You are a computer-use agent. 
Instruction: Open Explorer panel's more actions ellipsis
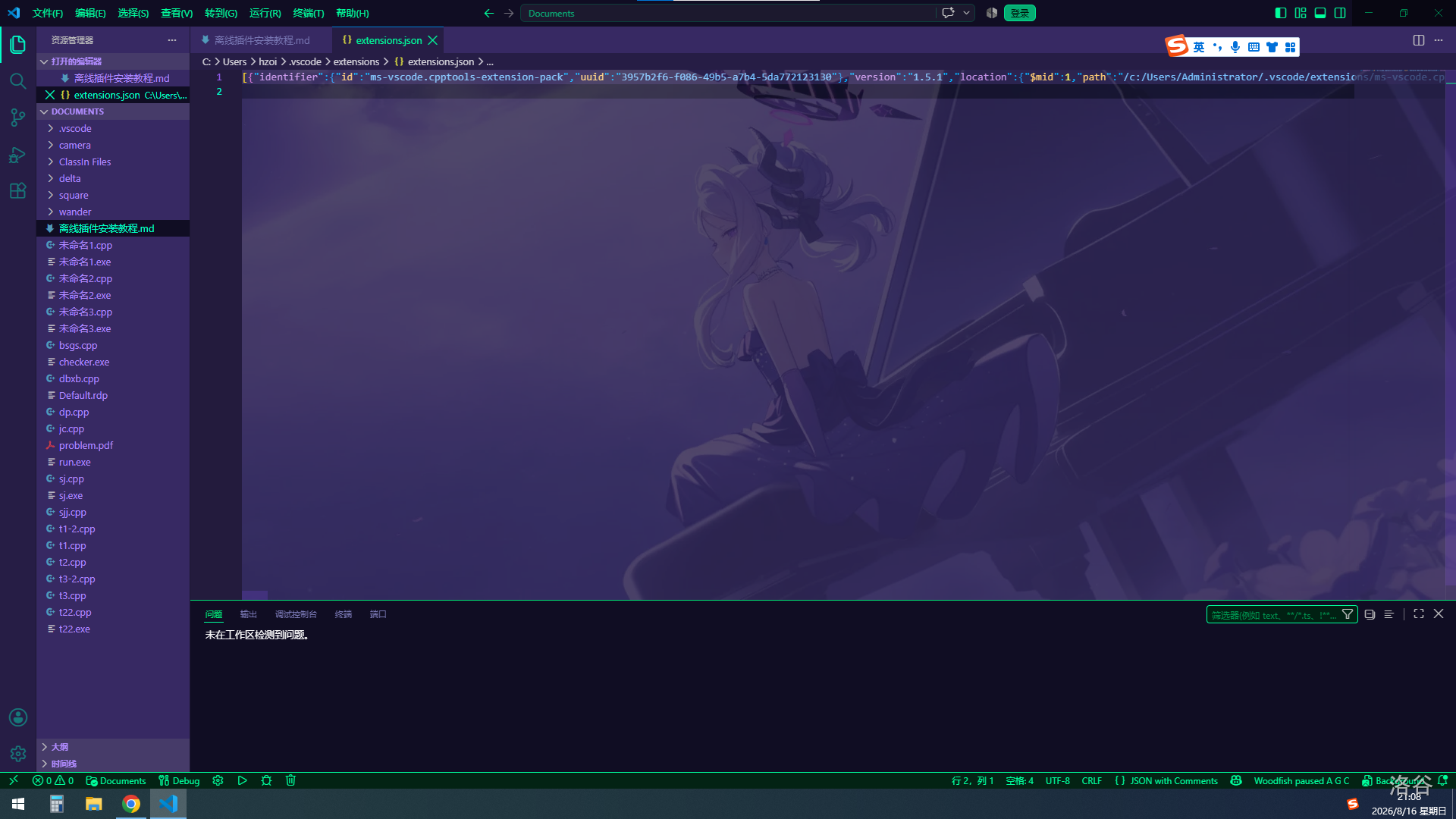click(172, 40)
